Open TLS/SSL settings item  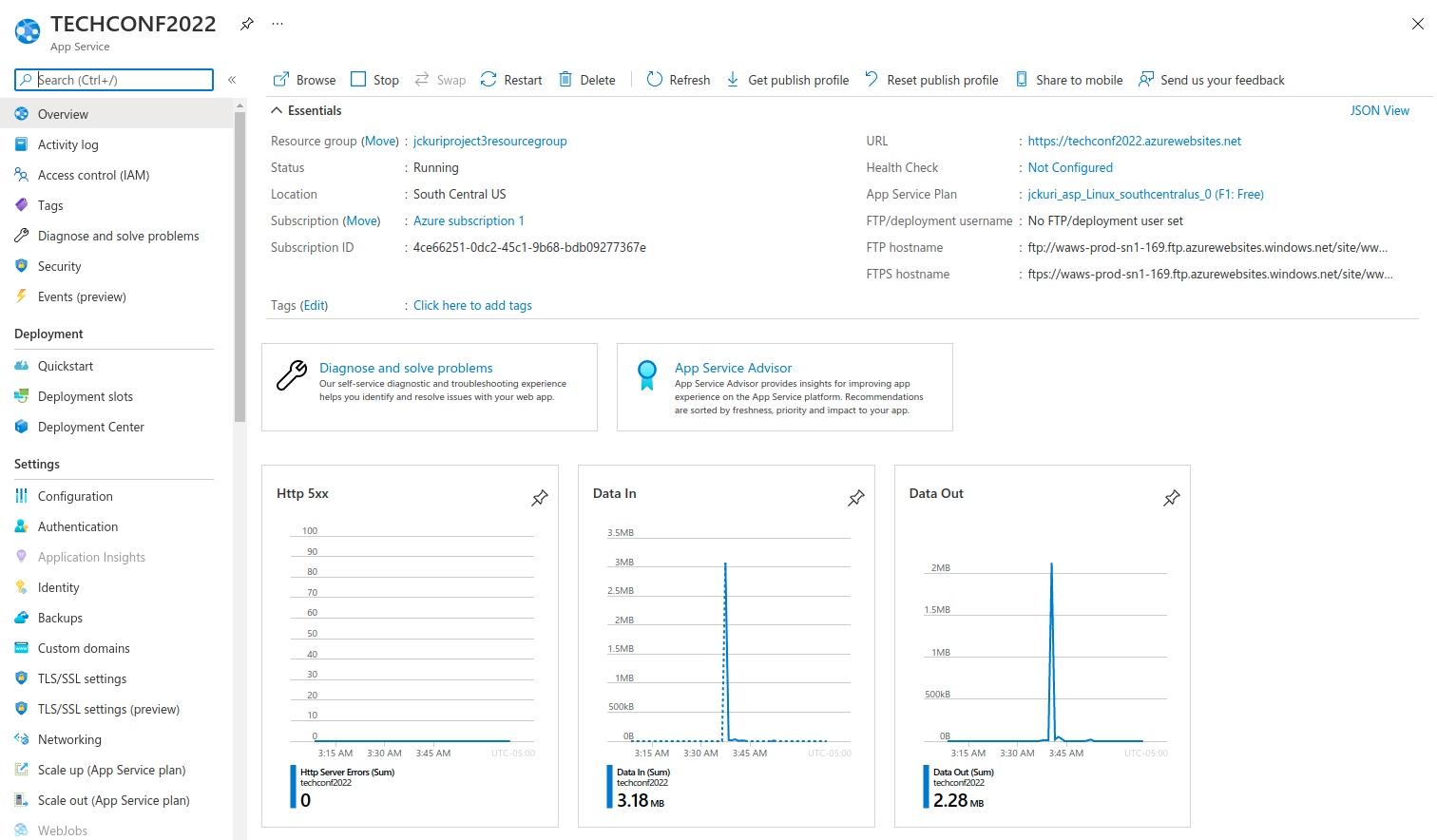point(116,678)
